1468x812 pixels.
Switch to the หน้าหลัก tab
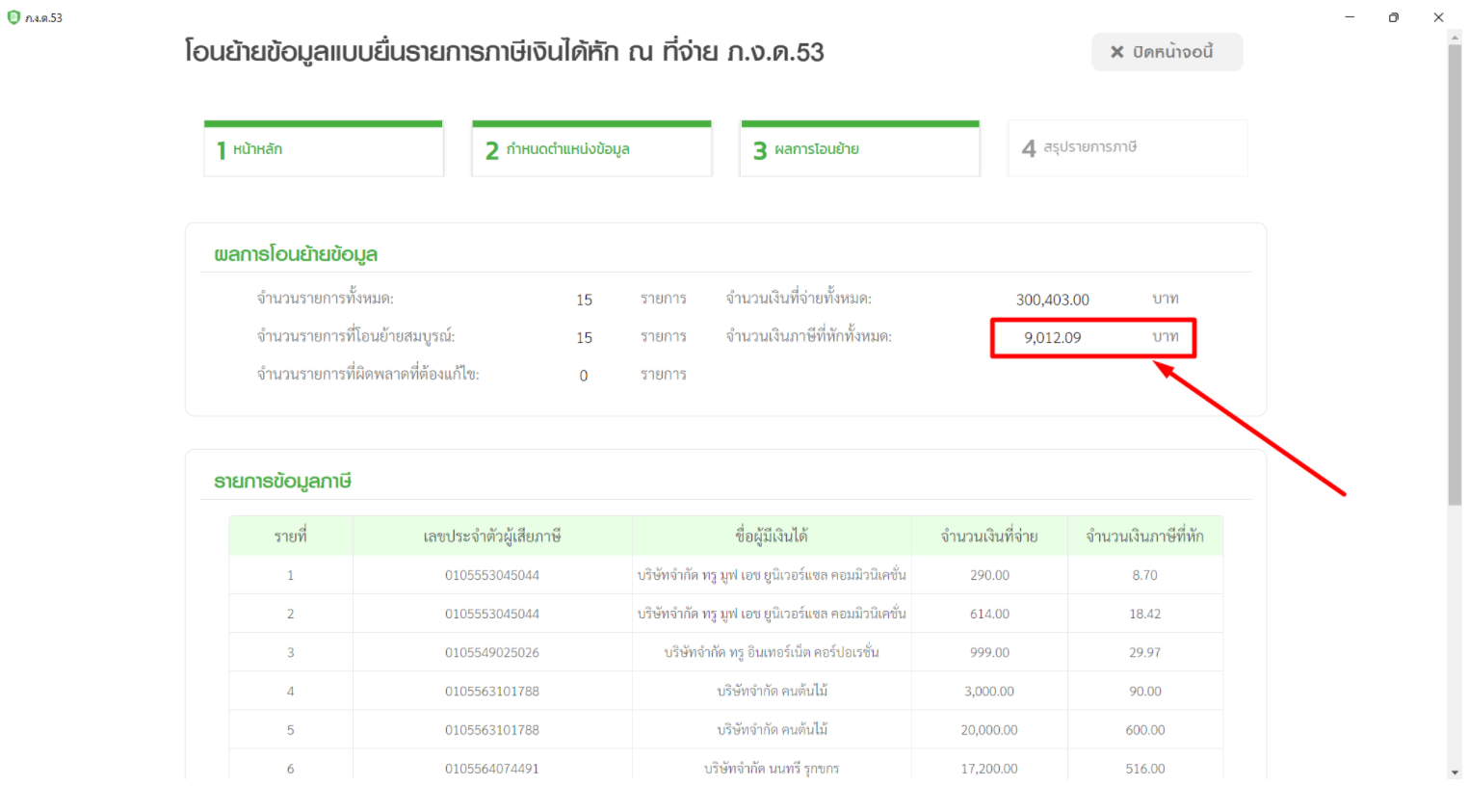[324, 148]
